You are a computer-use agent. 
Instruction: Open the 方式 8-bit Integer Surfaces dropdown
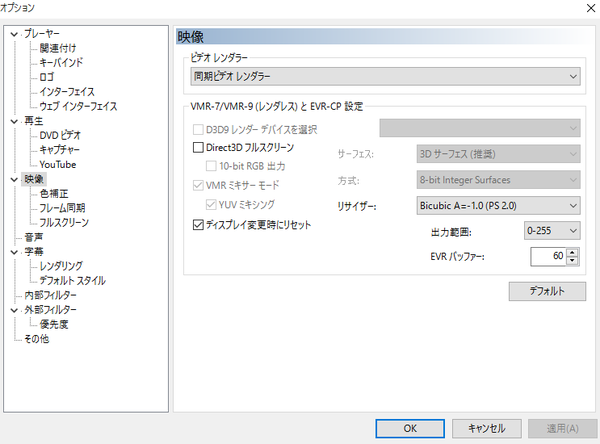(x=499, y=180)
